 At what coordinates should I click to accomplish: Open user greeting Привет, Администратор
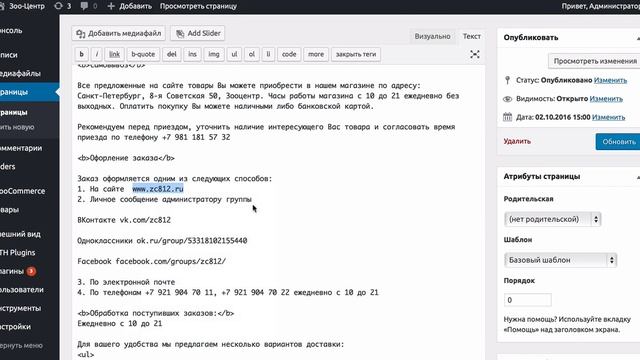point(600,6)
